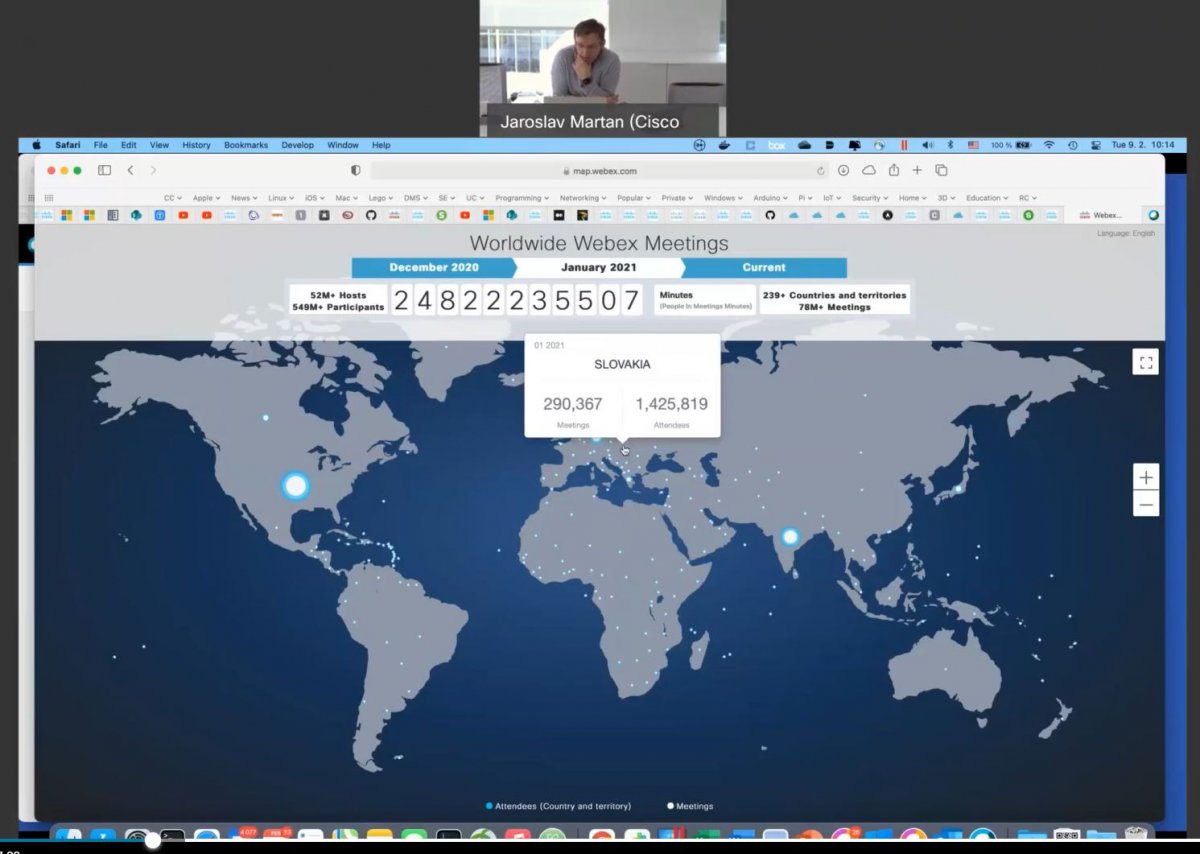1200x854 pixels.
Task: Enter fullscreen map view
Action: (x=1145, y=362)
